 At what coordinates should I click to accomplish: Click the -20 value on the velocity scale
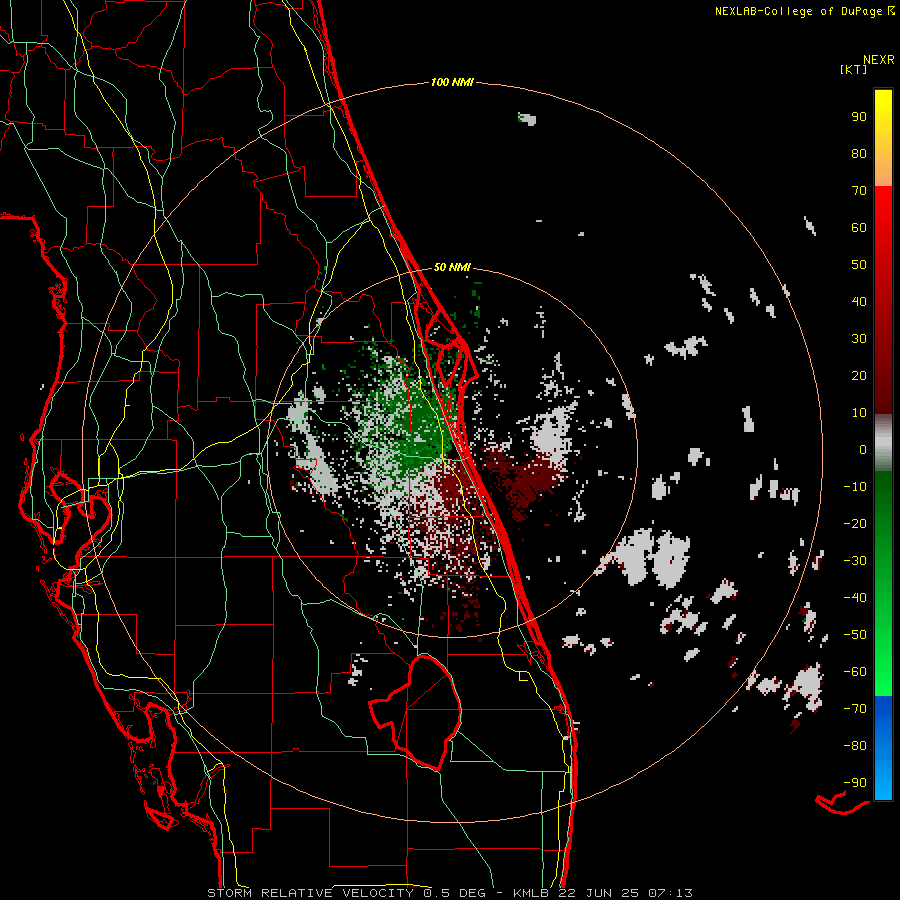(855, 523)
